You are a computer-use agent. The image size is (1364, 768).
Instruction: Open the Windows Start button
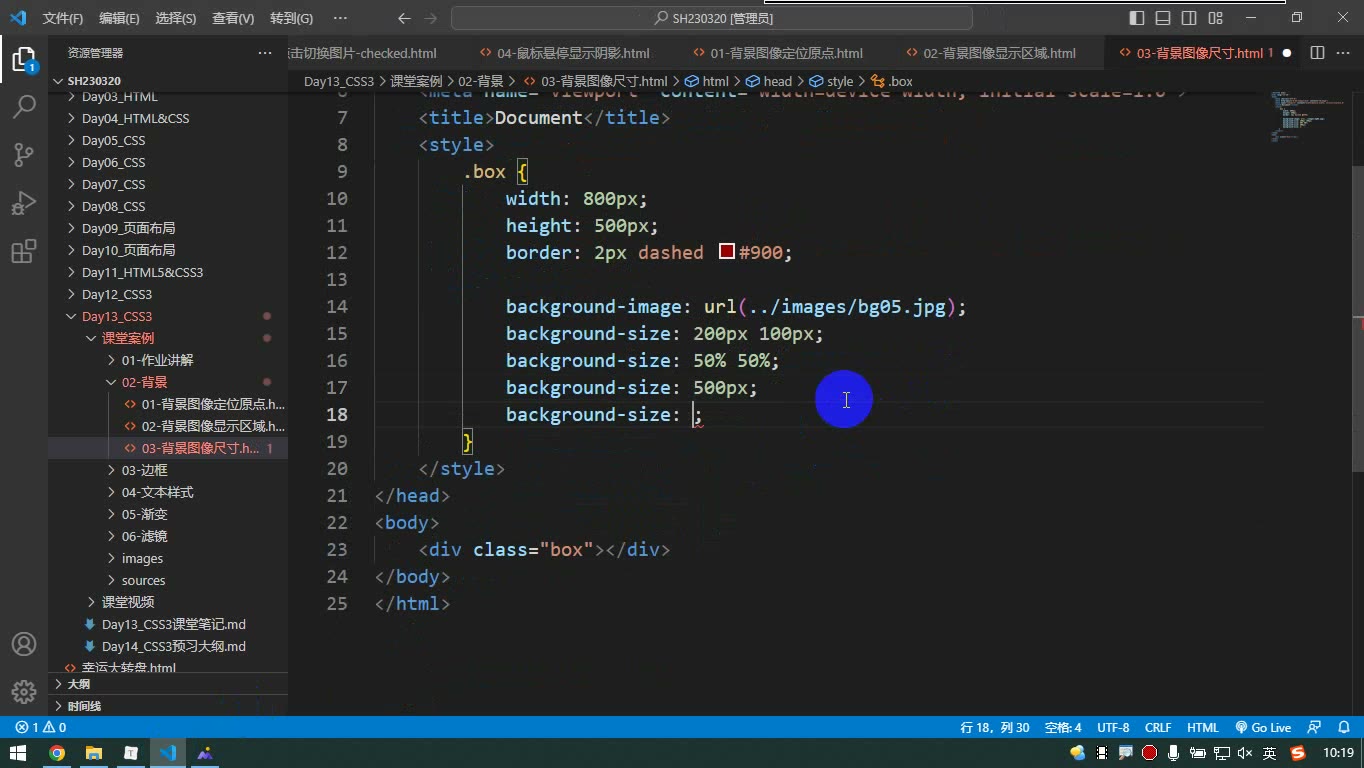[18, 753]
